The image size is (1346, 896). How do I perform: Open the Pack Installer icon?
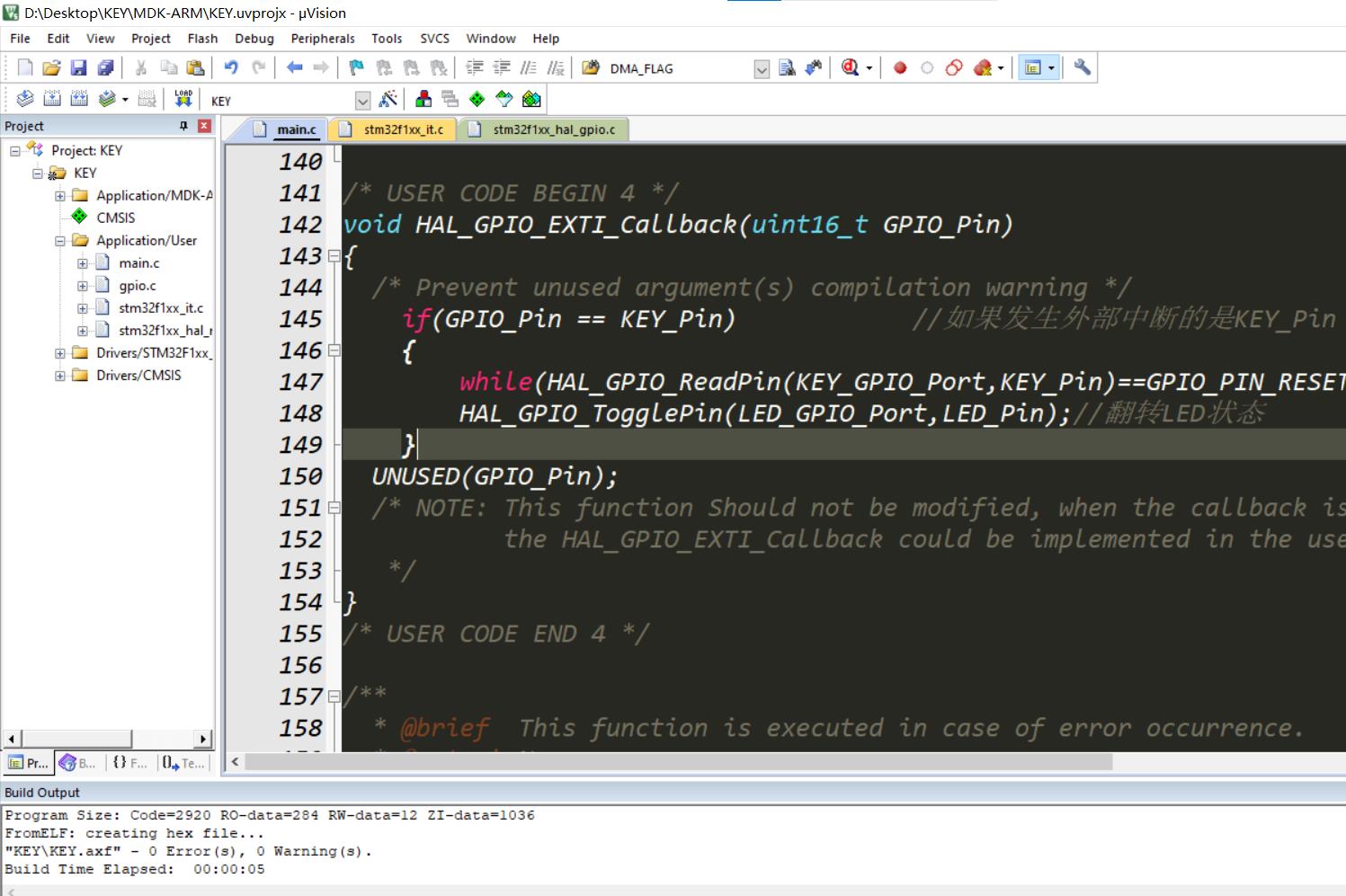[x=531, y=100]
